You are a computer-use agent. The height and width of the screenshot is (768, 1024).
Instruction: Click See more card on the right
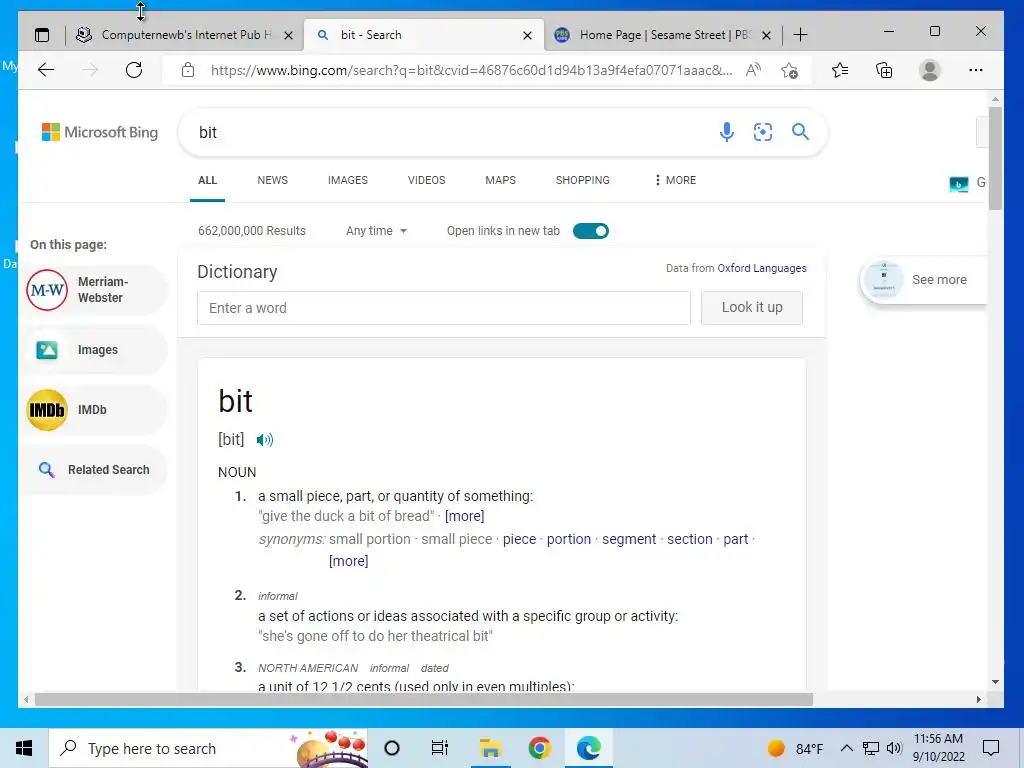point(923,280)
